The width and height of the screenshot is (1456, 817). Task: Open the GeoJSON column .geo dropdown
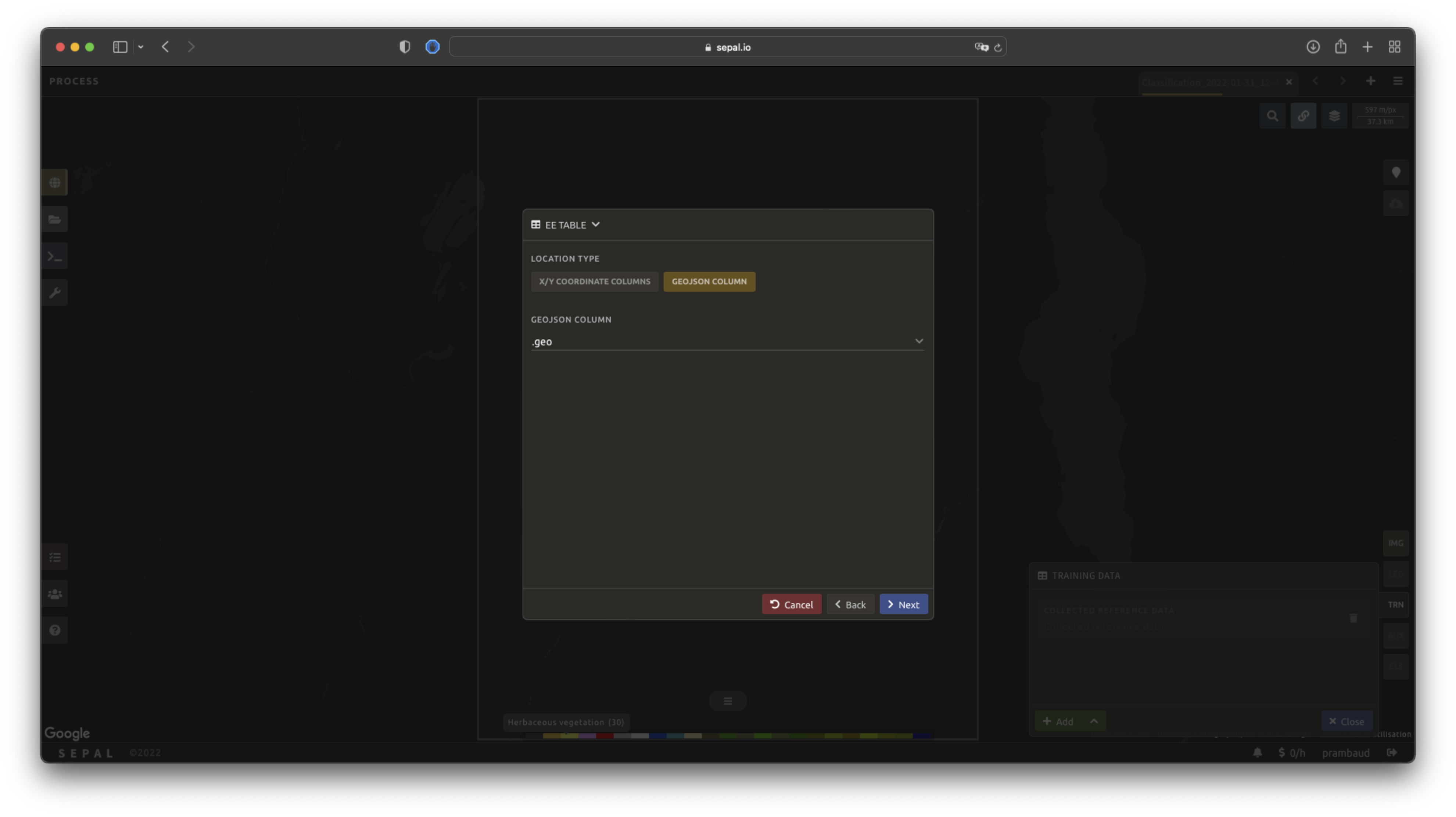(727, 341)
